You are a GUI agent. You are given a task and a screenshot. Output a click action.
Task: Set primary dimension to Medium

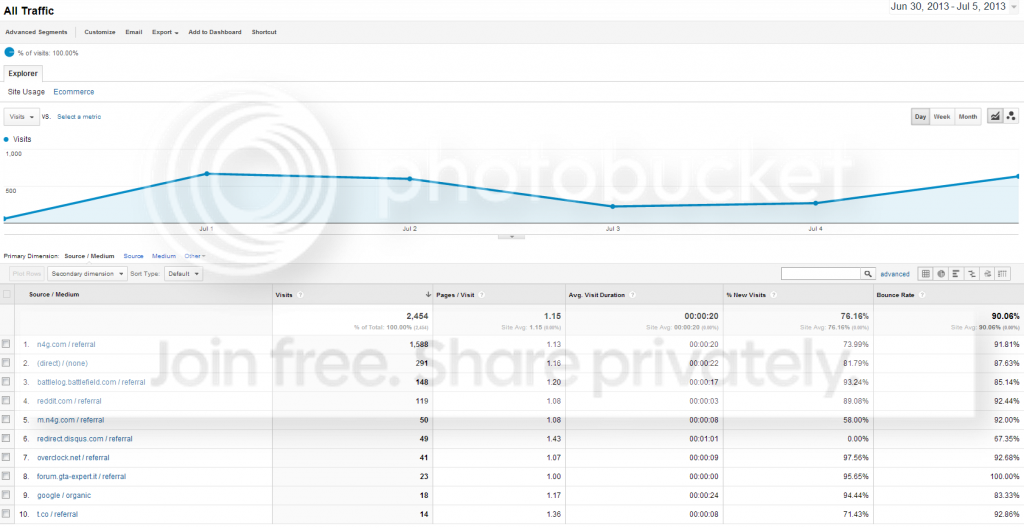tap(164, 256)
